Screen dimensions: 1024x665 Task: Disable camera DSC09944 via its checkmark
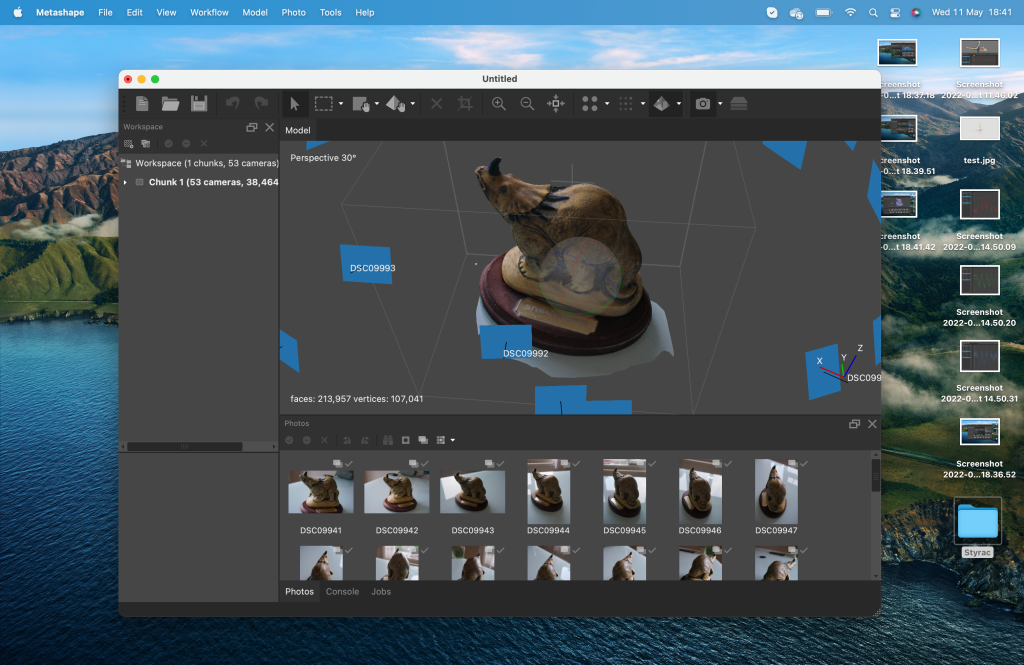(574, 461)
